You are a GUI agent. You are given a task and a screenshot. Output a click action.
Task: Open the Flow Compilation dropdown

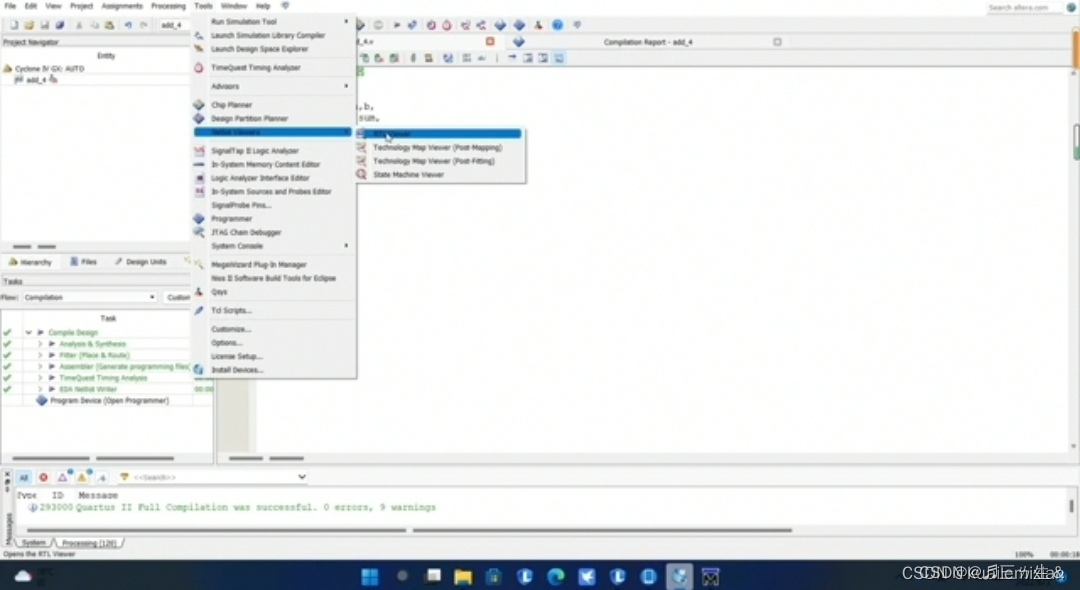[x=90, y=297]
